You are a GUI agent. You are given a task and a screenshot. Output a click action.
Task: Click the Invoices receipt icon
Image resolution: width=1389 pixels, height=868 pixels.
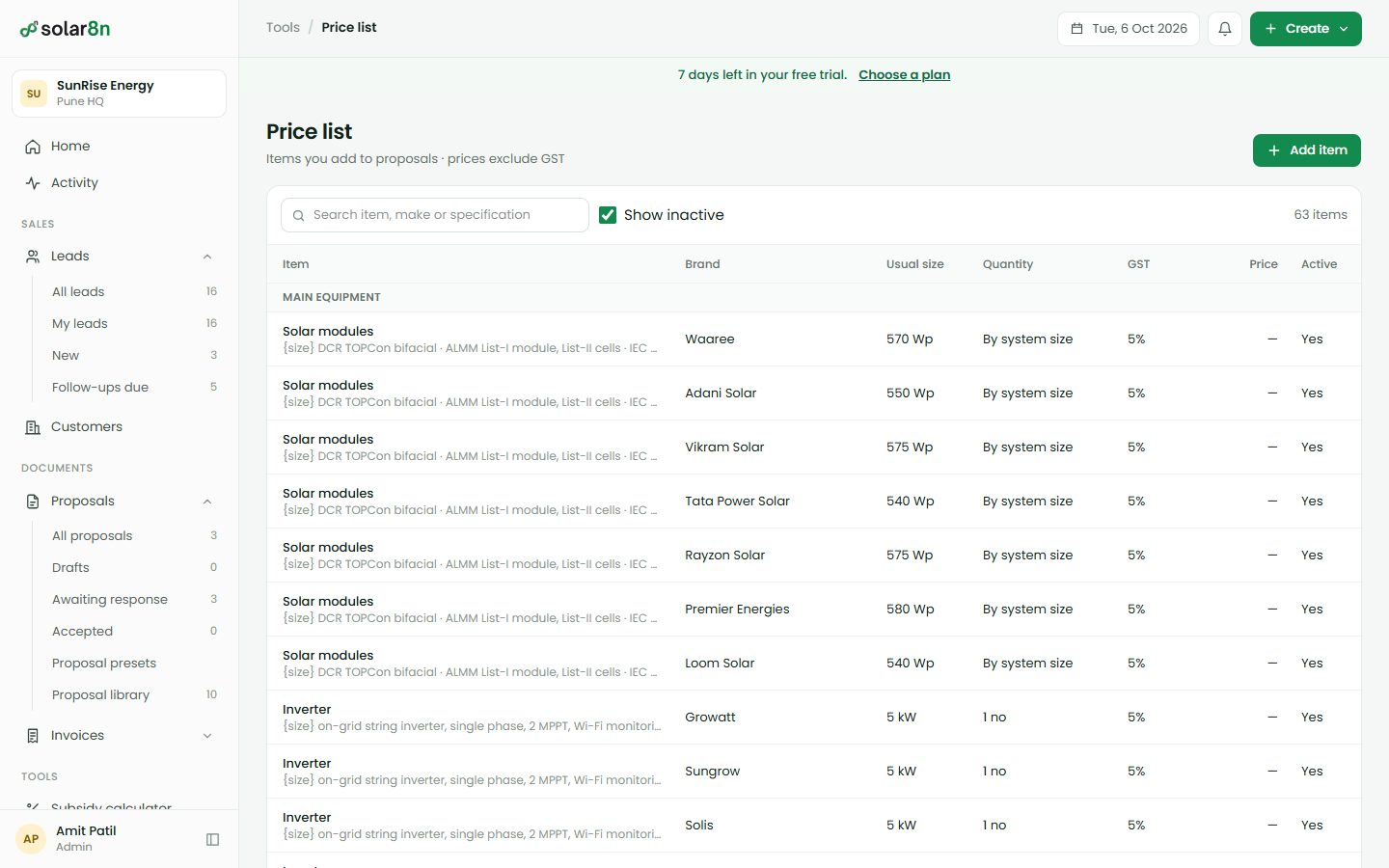point(33,736)
